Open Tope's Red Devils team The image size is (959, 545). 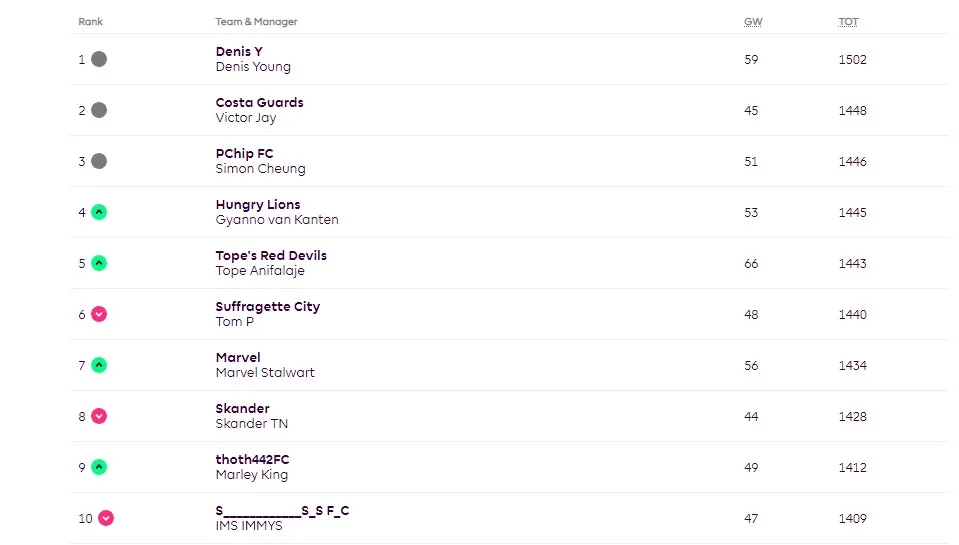(x=271, y=255)
